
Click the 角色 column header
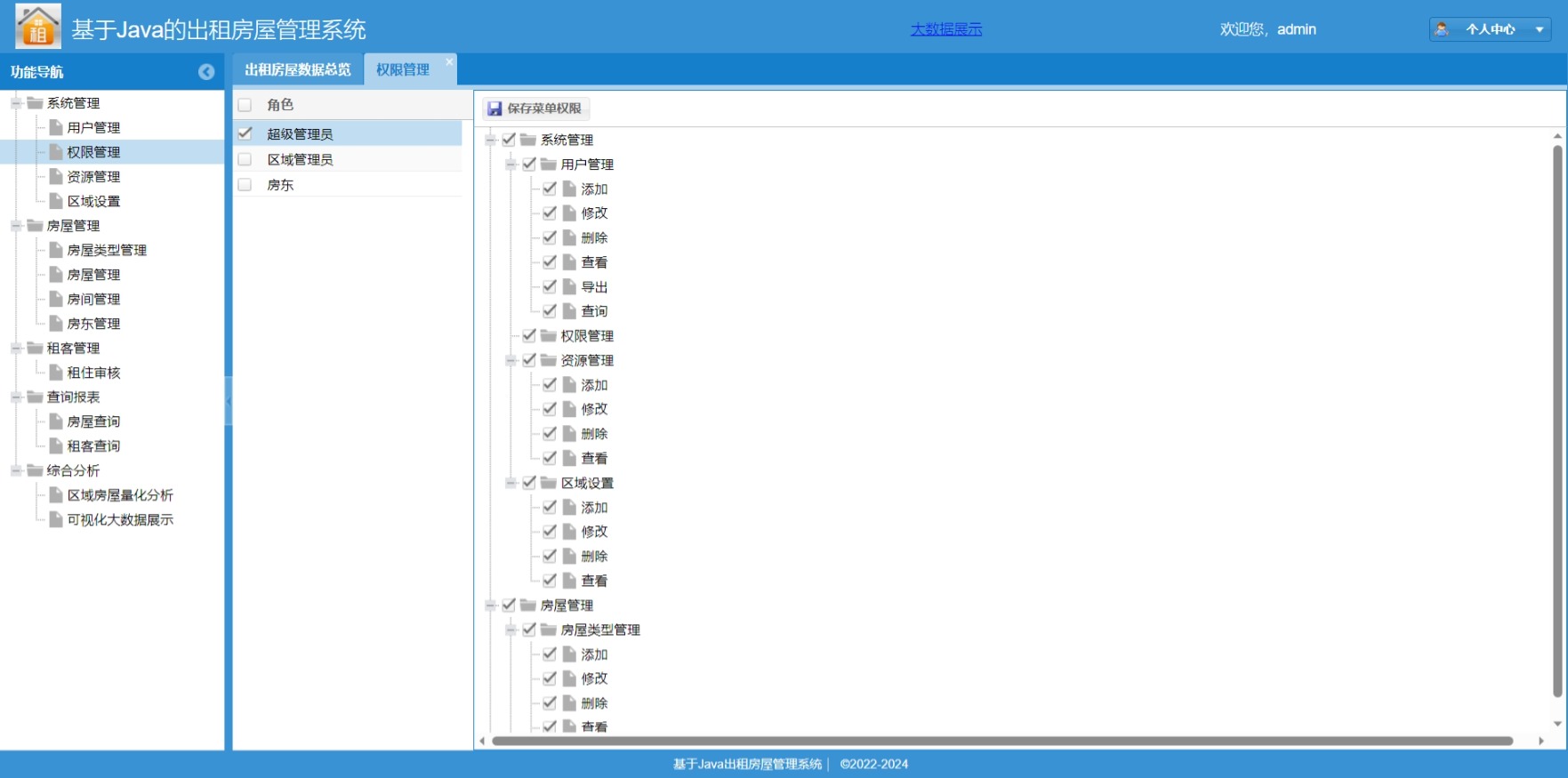click(x=280, y=105)
